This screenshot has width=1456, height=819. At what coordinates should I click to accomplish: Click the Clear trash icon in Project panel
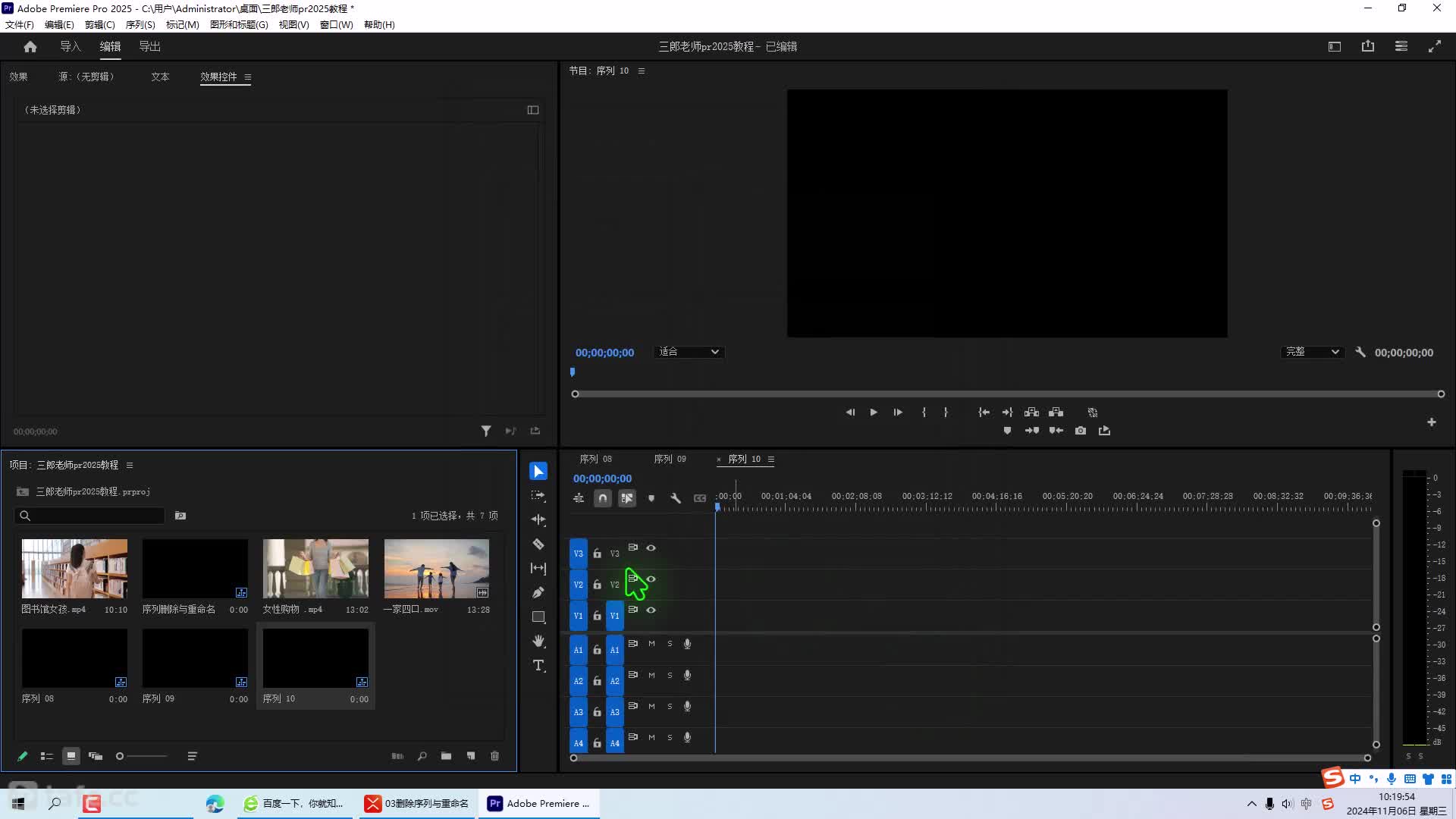tap(494, 756)
